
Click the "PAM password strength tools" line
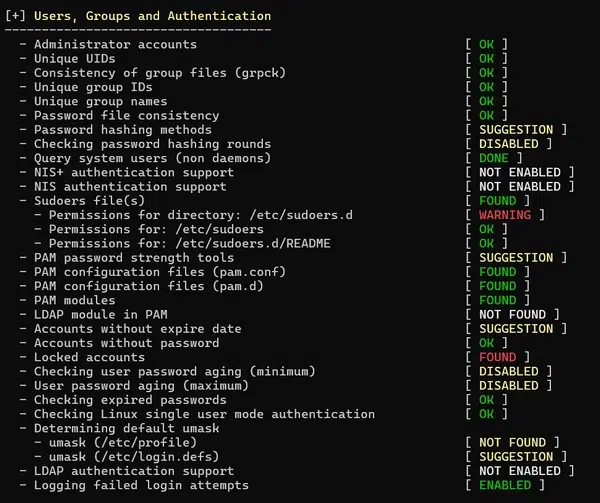click(133, 258)
